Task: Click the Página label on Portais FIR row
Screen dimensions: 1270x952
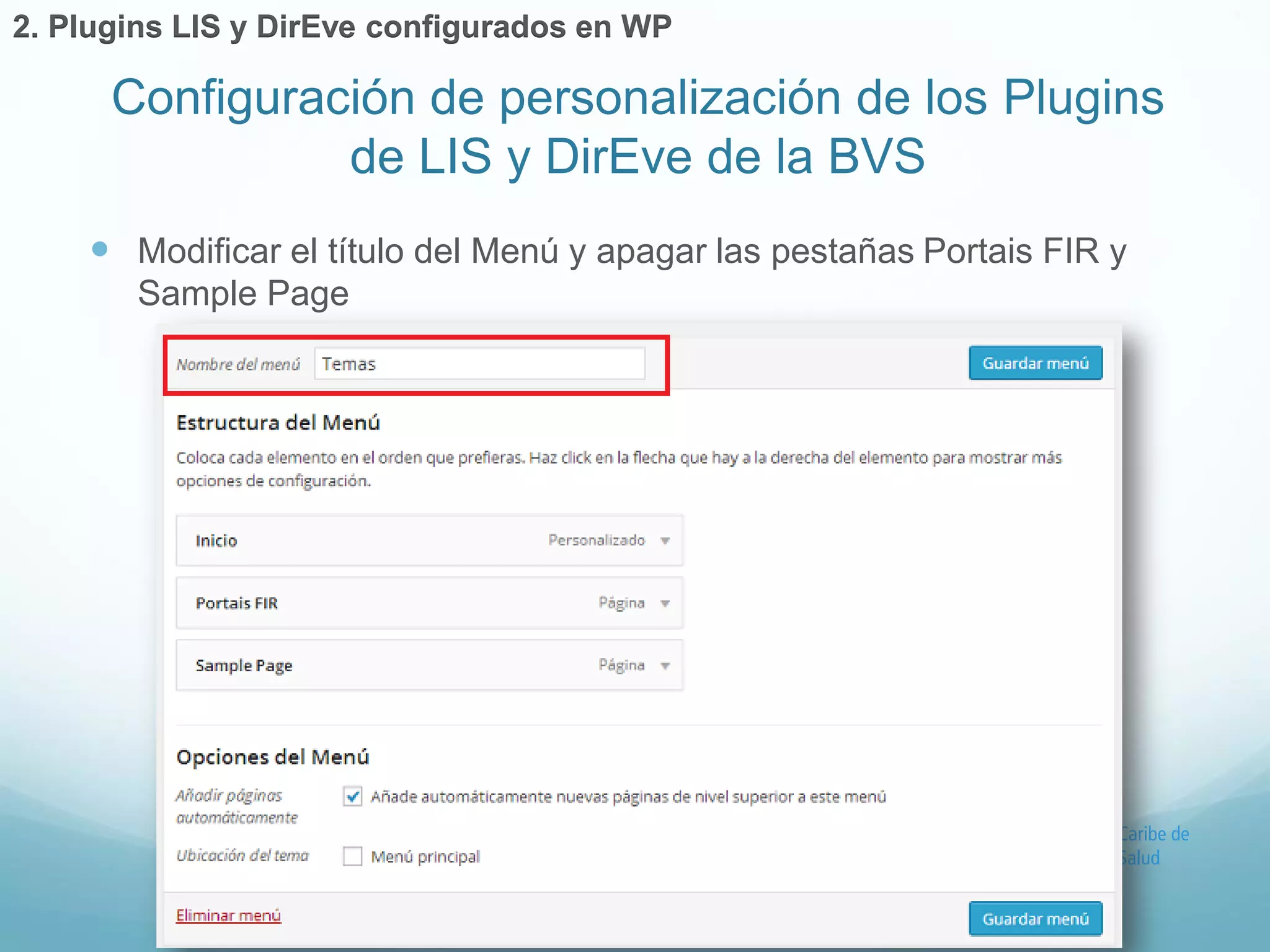Action: pyautogui.click(x=621, y=603)
